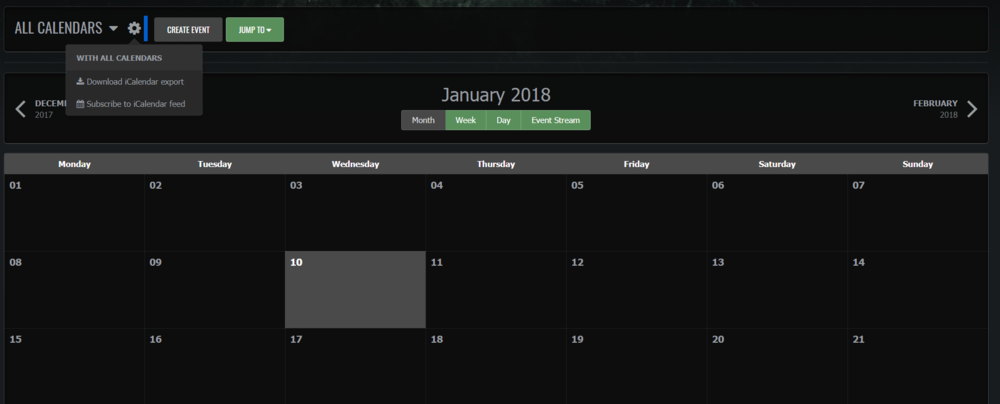1000x404 pixels.
Task: Click the next month right arrow
Action: point(971,109)
